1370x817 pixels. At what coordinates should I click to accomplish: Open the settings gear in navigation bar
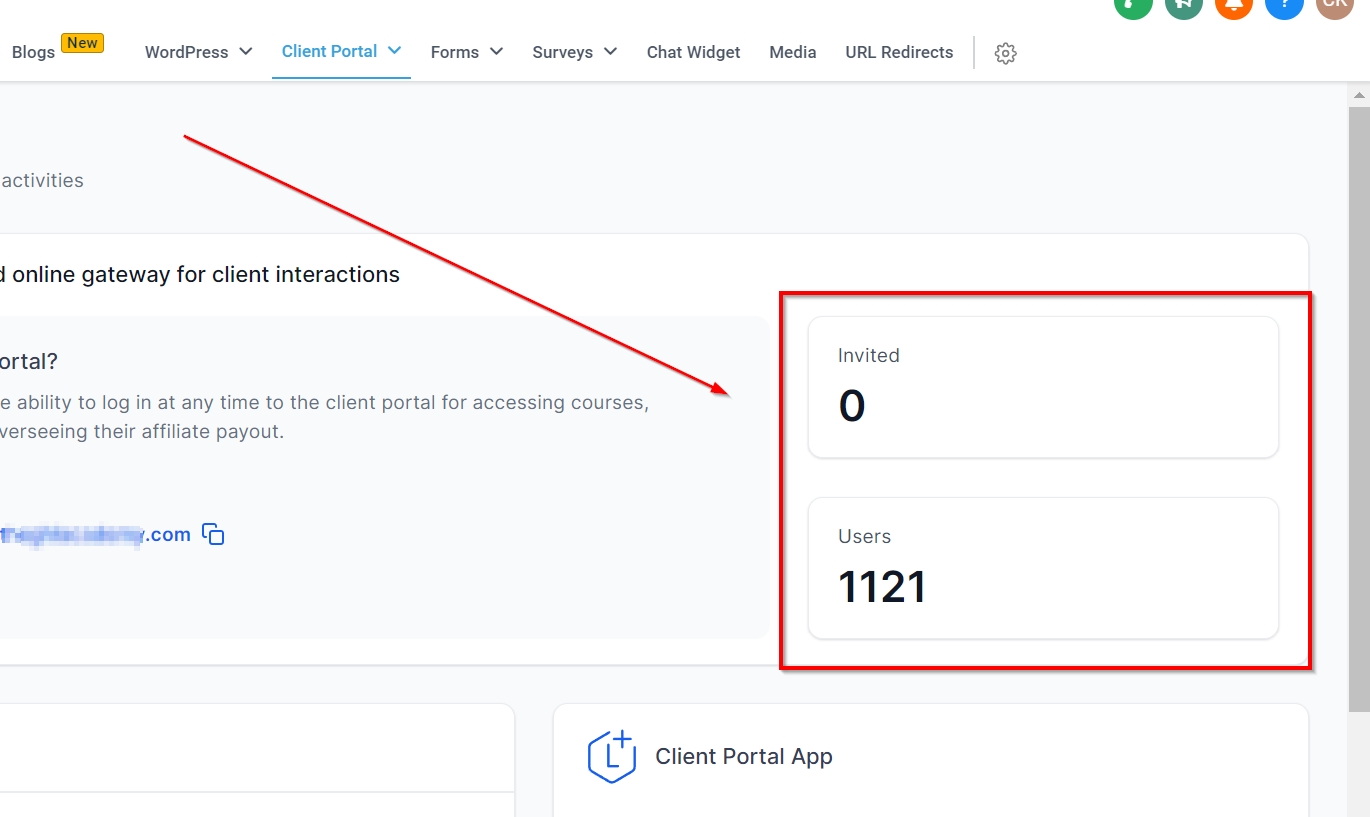[x=1005, y=53]
